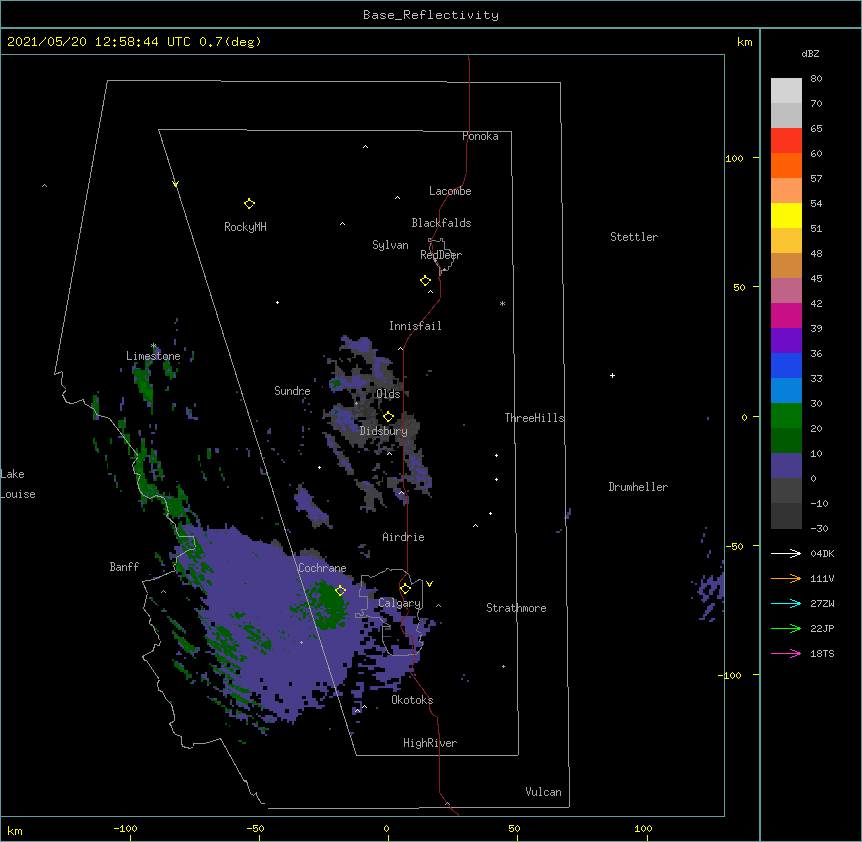Click the Didsbury label
The image size is (862, 842).
pyautogui.click(x=384, y=431)
